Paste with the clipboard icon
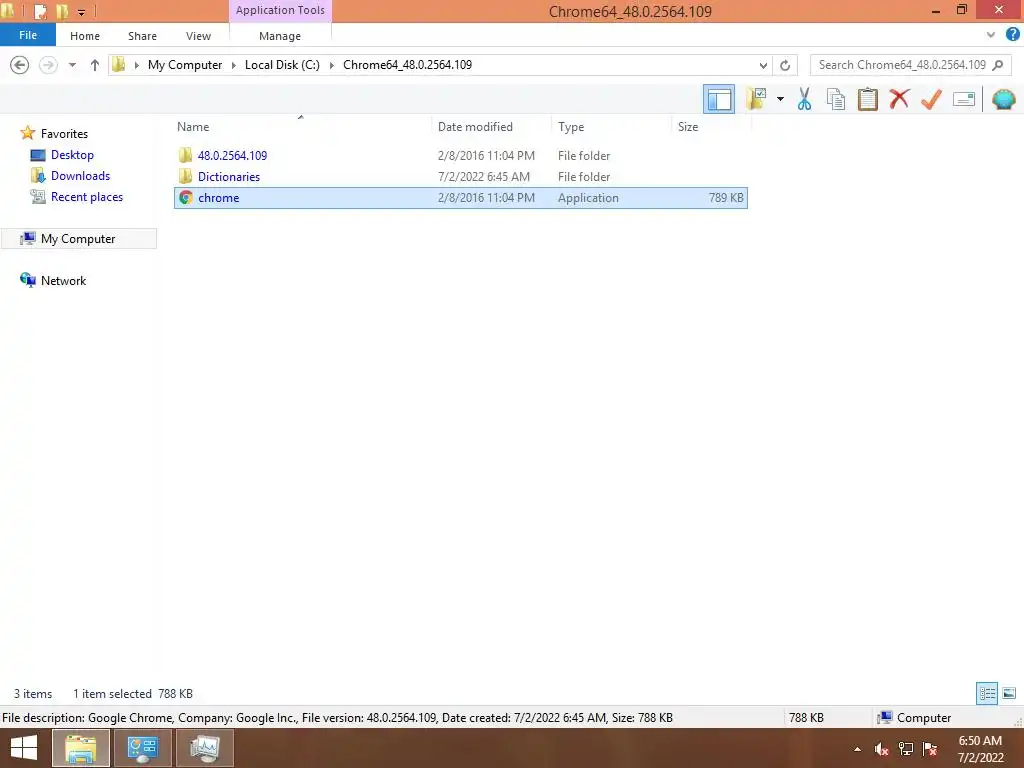 (867, 99)
